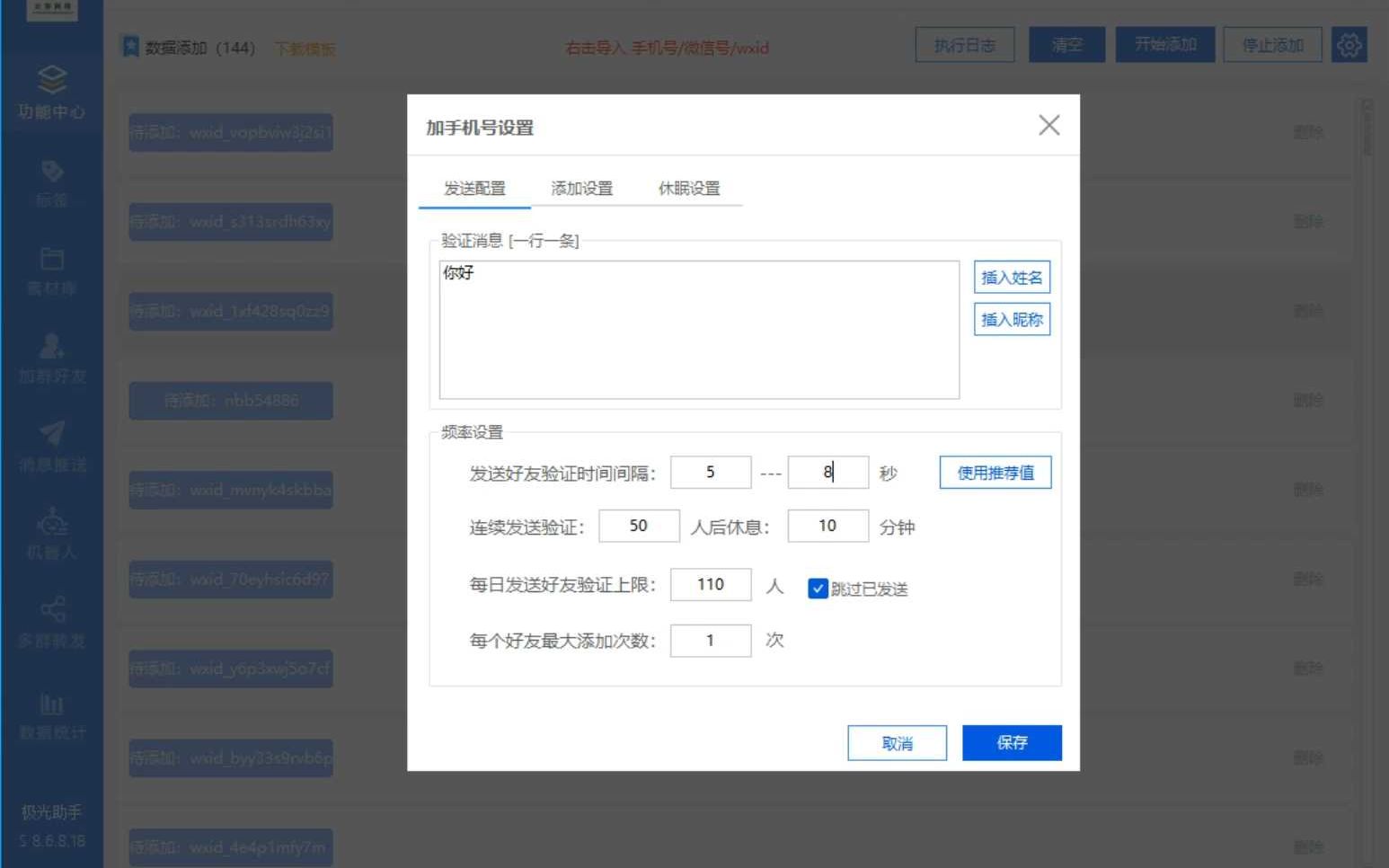
Task: Select the row wxid_70eyhsic6d97
Action: 231,579
